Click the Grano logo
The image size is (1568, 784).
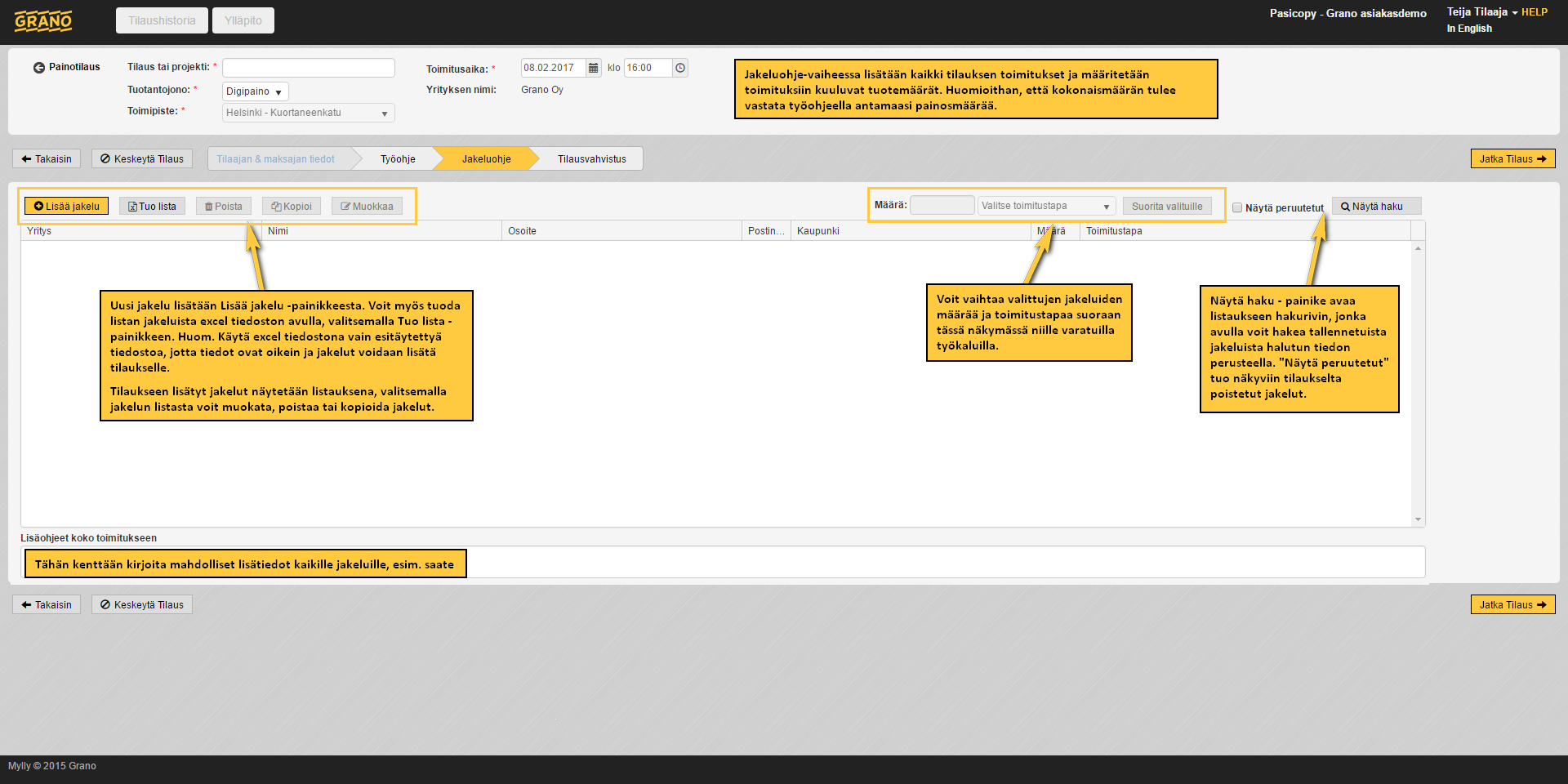click(43, 21)
